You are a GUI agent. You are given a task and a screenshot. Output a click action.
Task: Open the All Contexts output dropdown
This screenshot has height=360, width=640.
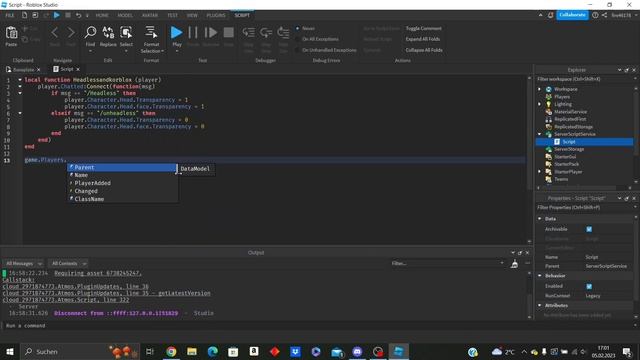tap(68, 264)
